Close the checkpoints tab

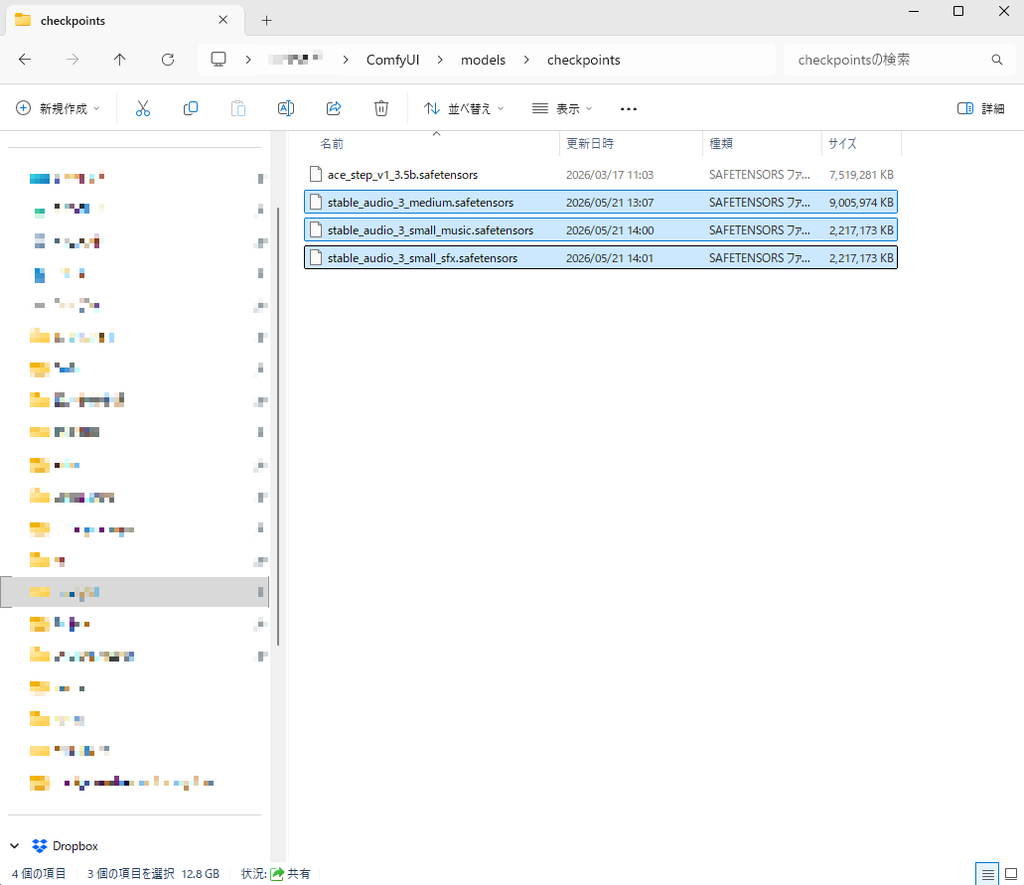[x=223, y=20]
